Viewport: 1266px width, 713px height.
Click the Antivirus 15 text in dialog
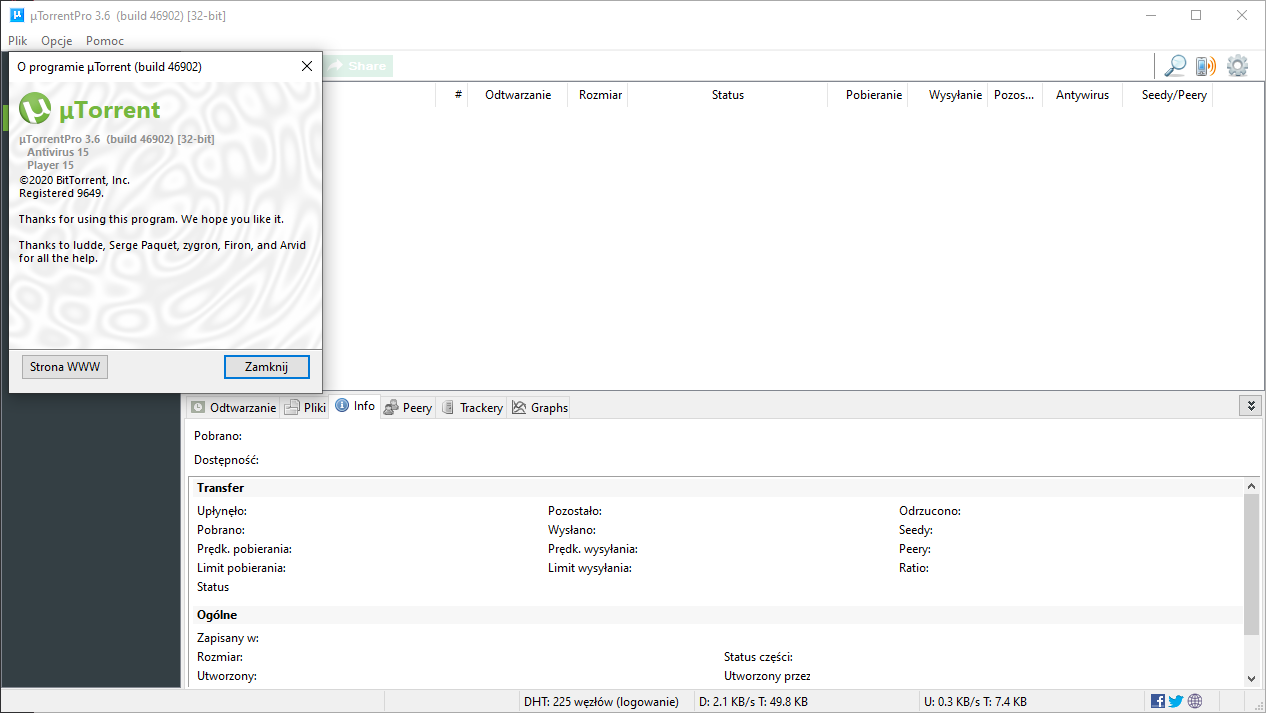coord(58,152)
